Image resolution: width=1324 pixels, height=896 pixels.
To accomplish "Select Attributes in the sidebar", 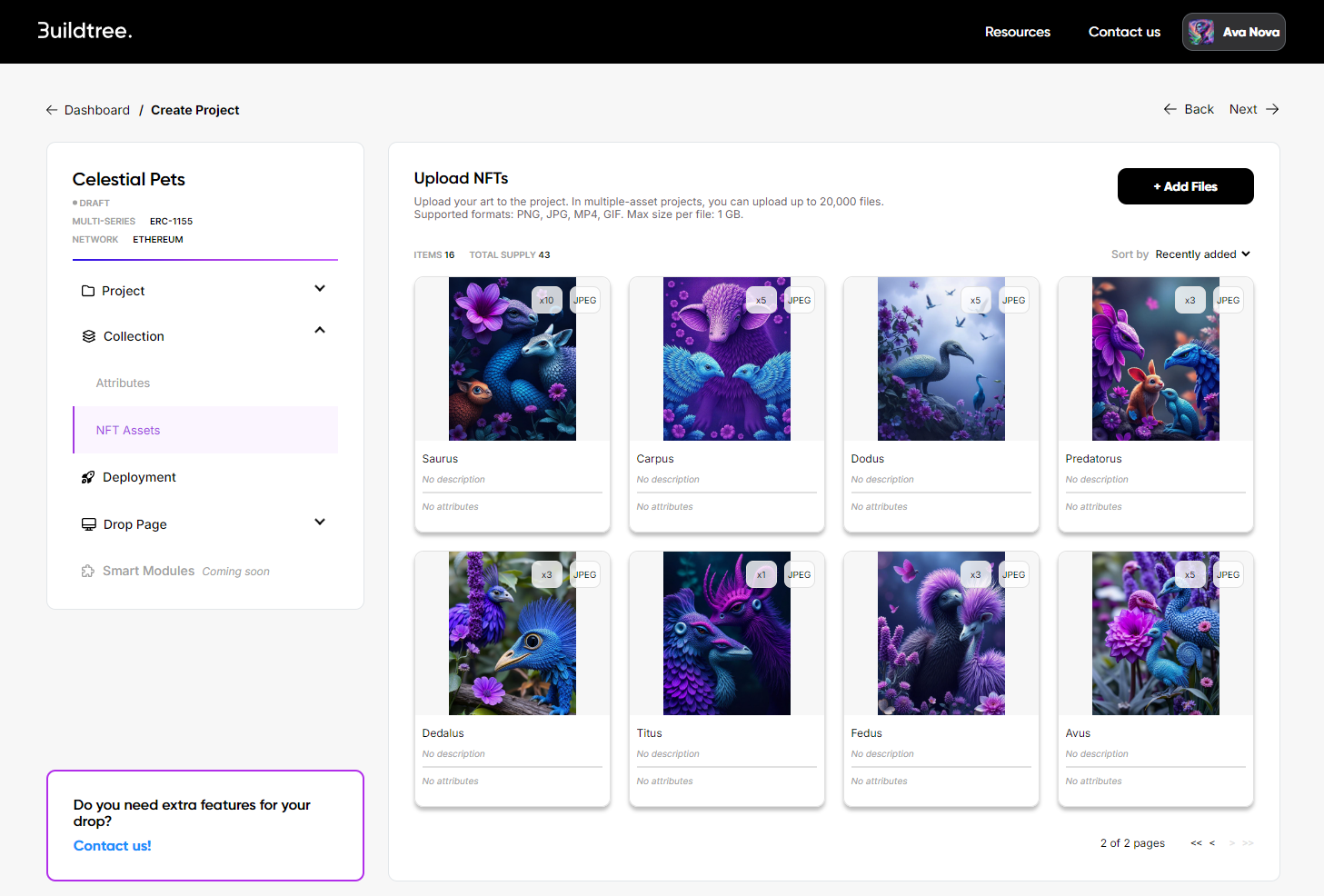I will [x=123, y=383].
